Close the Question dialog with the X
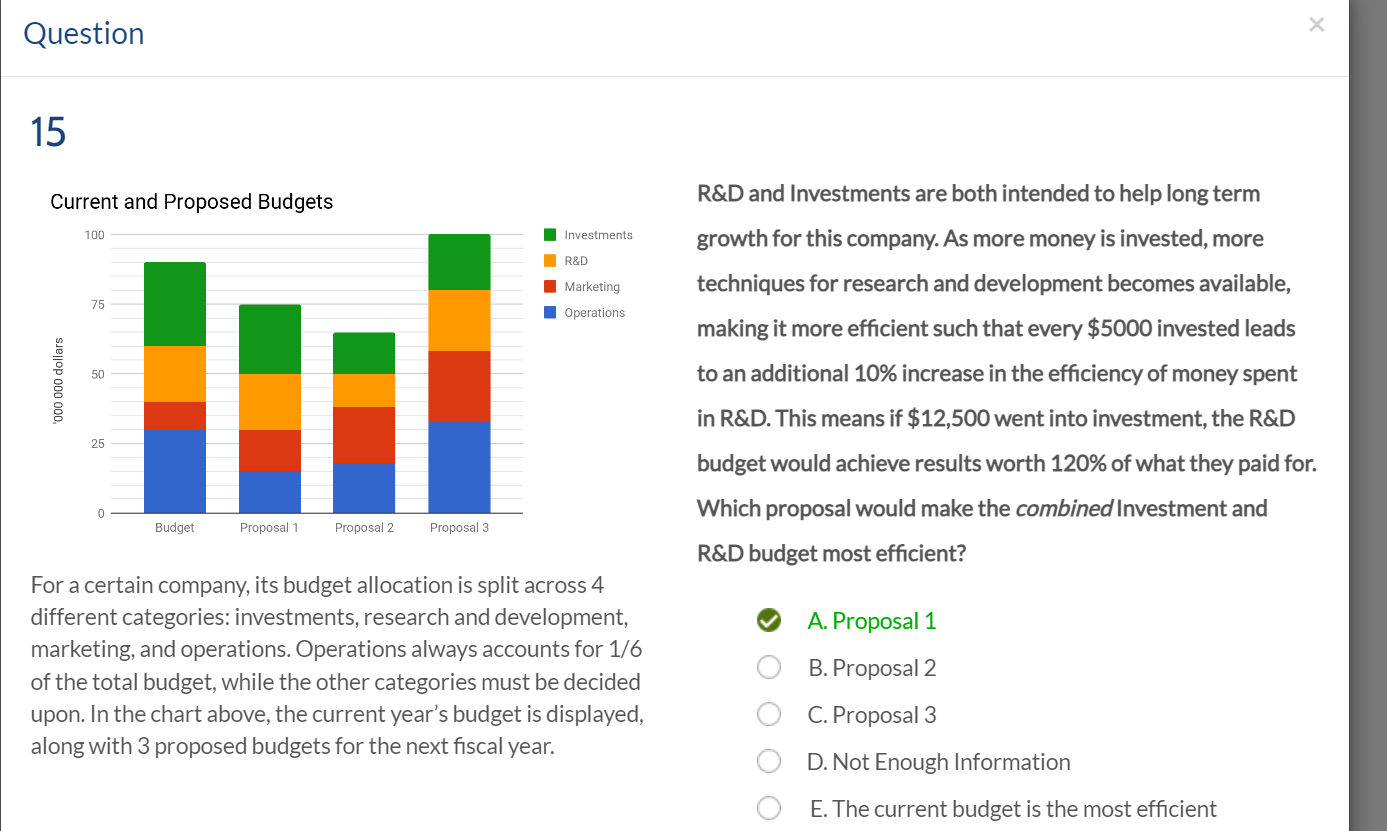 pos(1316,25)
